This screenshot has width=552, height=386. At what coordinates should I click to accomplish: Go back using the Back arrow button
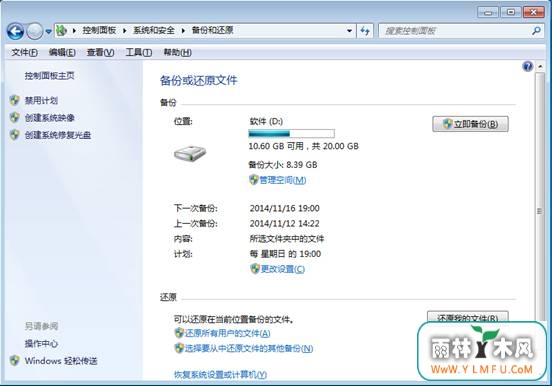tap(15, 32)
